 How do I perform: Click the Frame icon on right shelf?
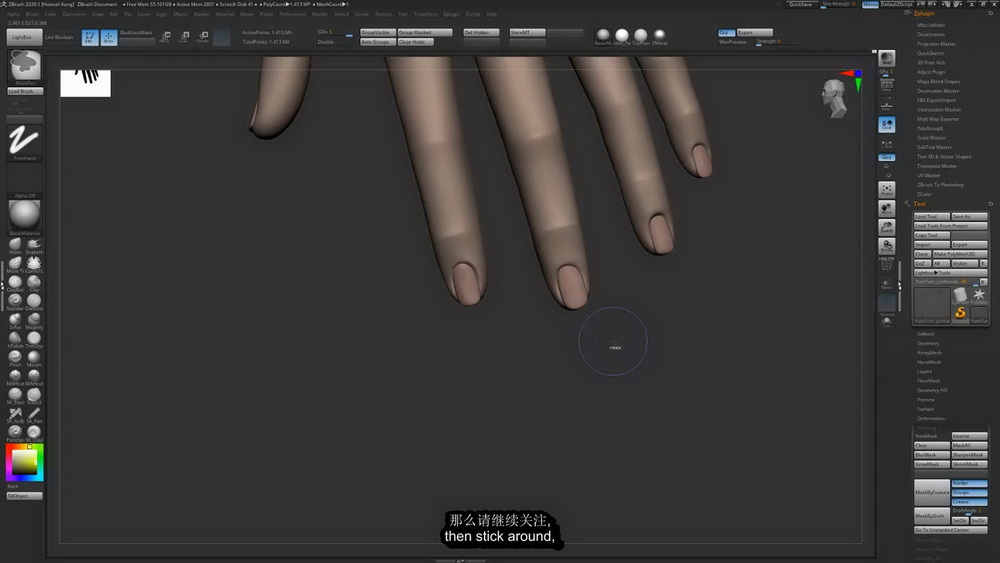tap(886, 189)
